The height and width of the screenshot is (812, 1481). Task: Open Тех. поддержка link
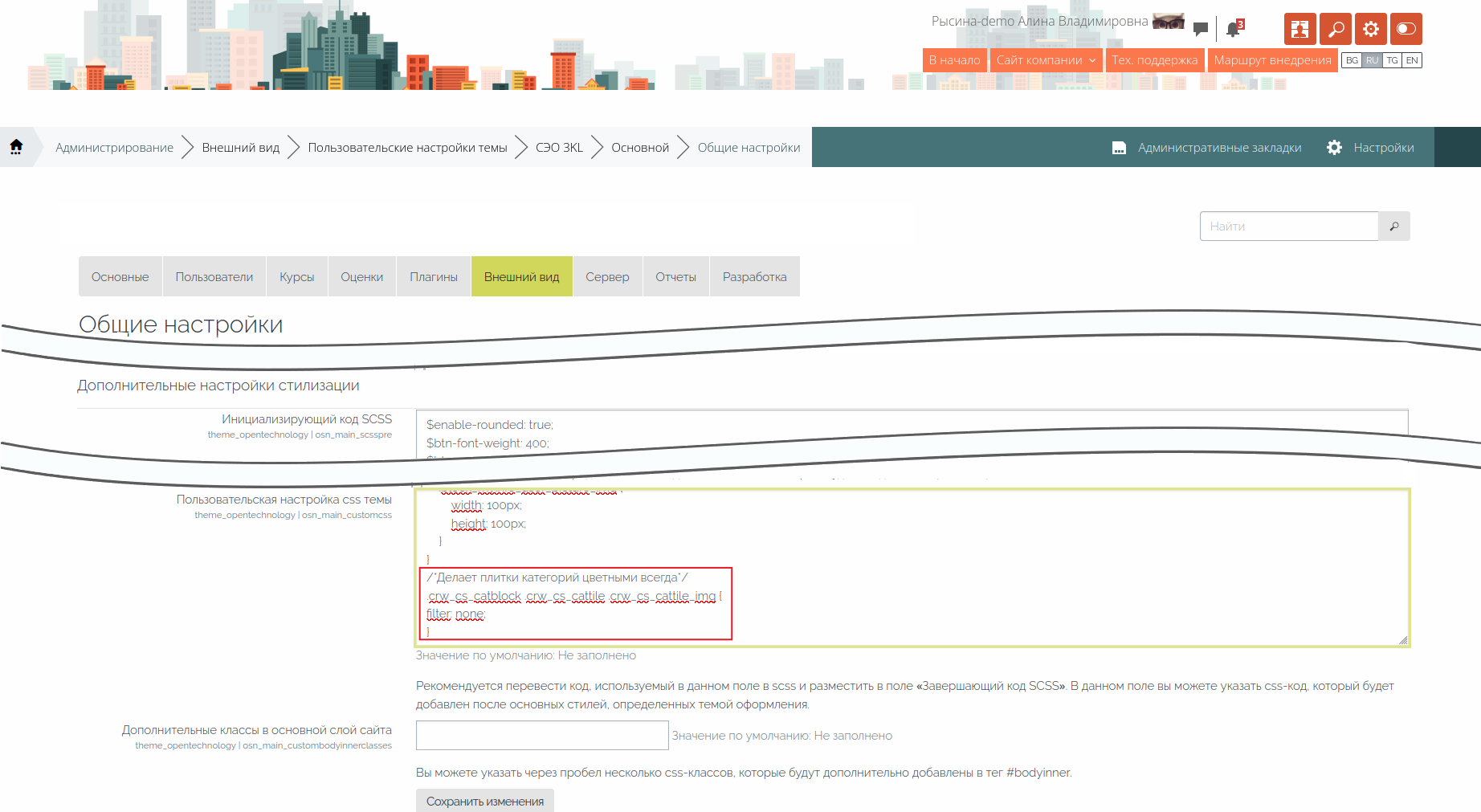click(1154, 60)
